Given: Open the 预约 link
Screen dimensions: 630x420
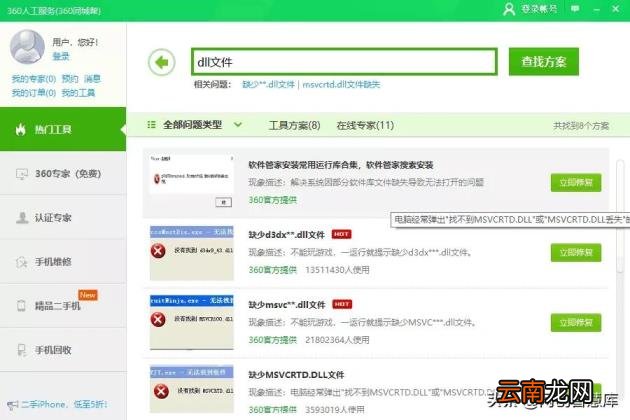Looking at the screenshot, I should 70,79.
